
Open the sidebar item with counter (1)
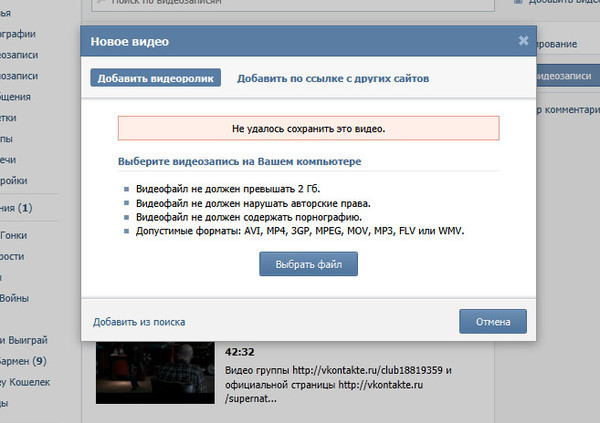[x=16, y=208]
